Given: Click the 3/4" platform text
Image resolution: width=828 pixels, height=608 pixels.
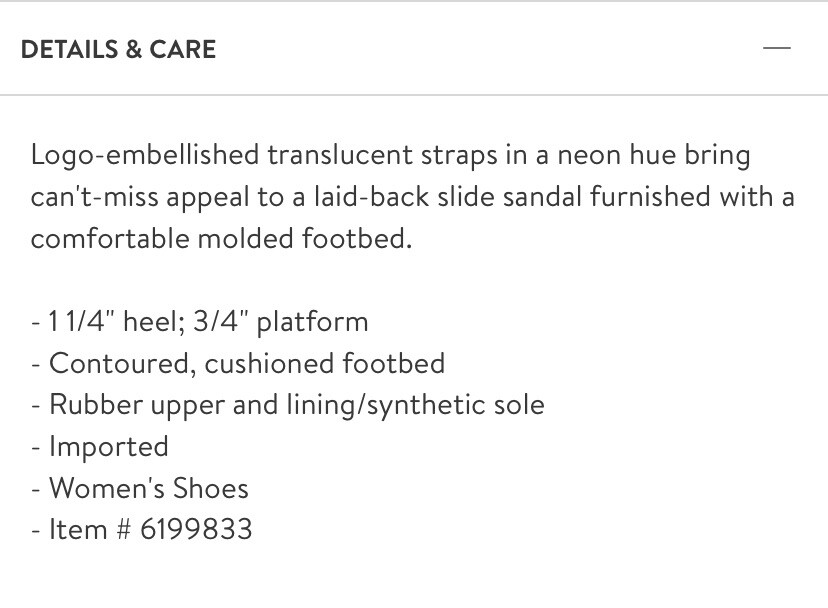Looking at the screenshot, I should (x=281, y=322).
